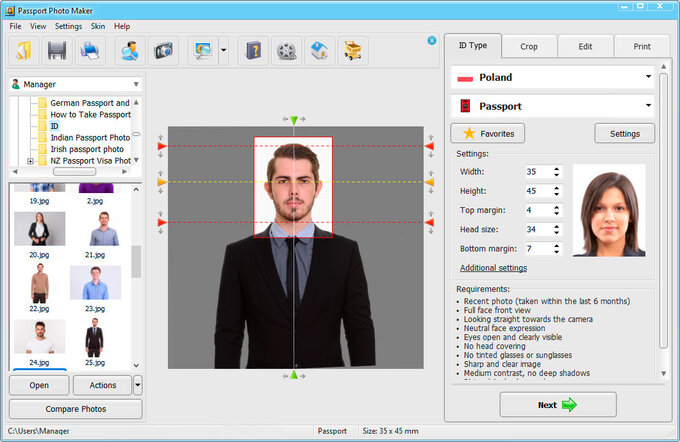Click the film reel video tutorial icon
Viewport: 680px width, 442px height.
tap(287, 51)
